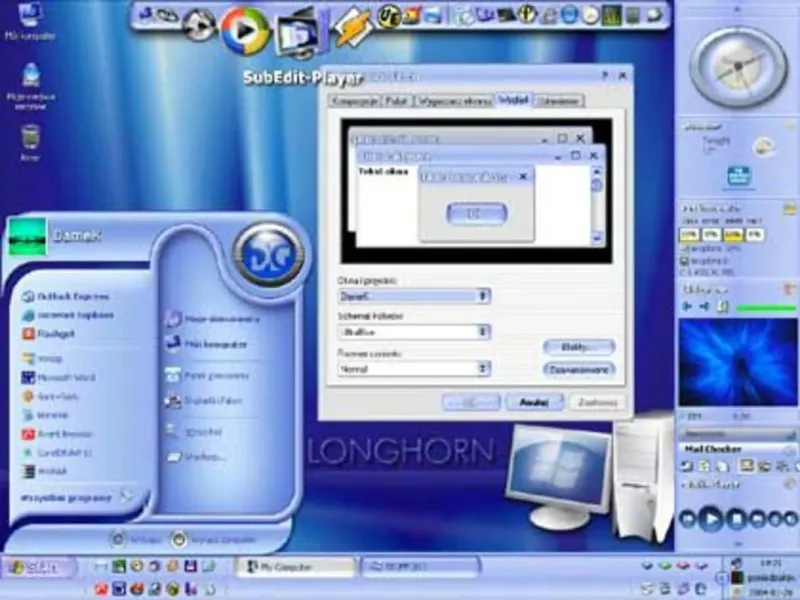
Task: Open Moje dokumenty in the start menu
Action: [213, 319]
